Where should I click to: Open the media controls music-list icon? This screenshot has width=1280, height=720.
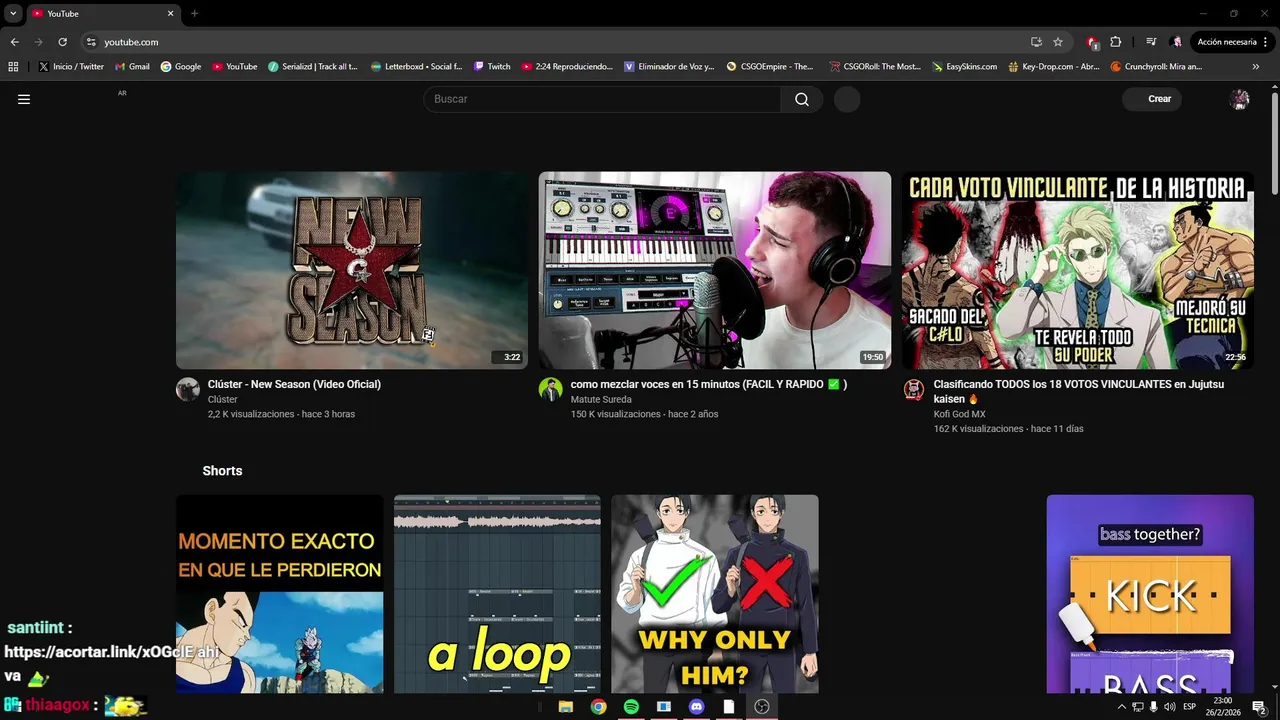tap(1151, 42)
